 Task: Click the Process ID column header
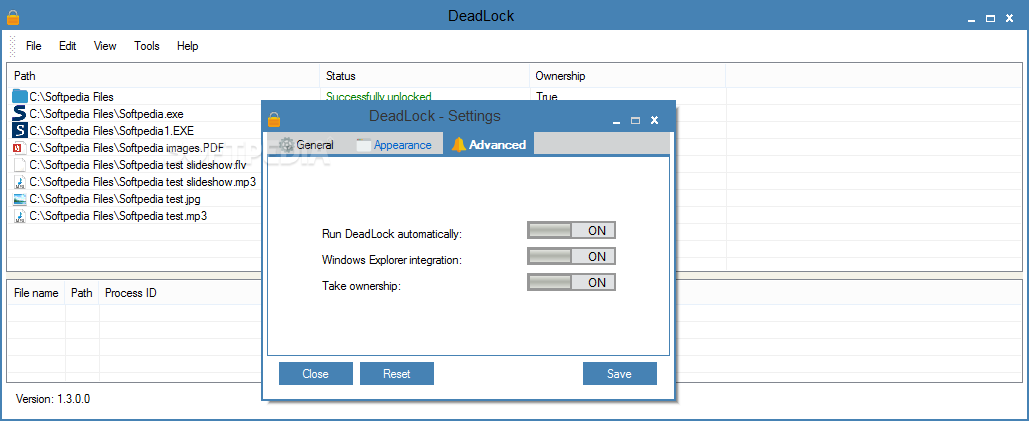coord(131,293)
